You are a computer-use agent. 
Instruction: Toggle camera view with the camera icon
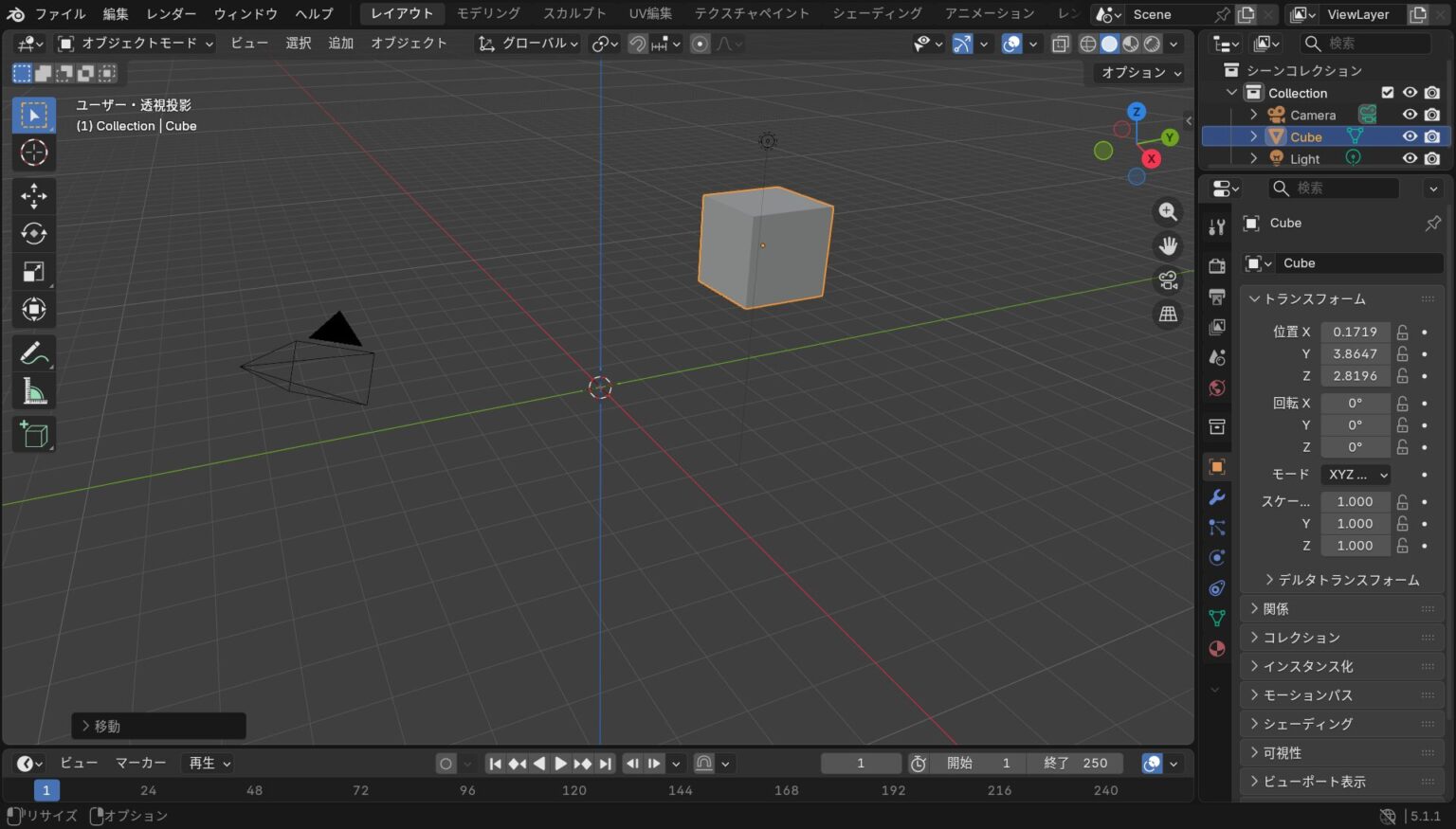click(x=1168, y=280)
